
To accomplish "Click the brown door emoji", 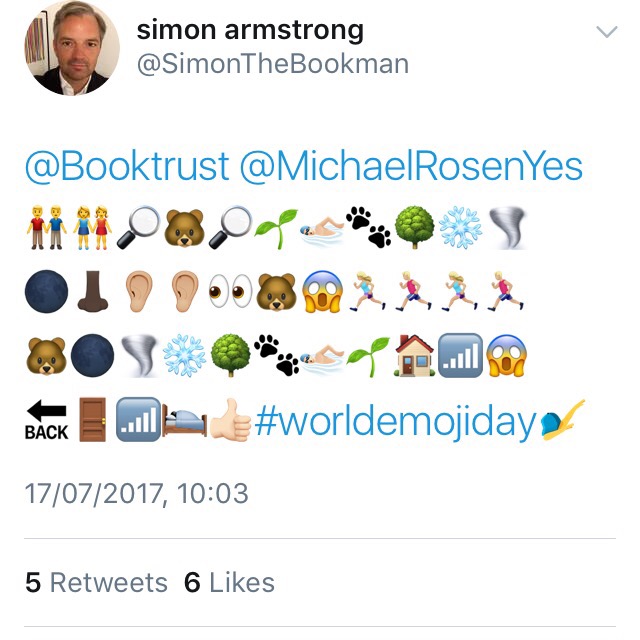I will point(93,420).
